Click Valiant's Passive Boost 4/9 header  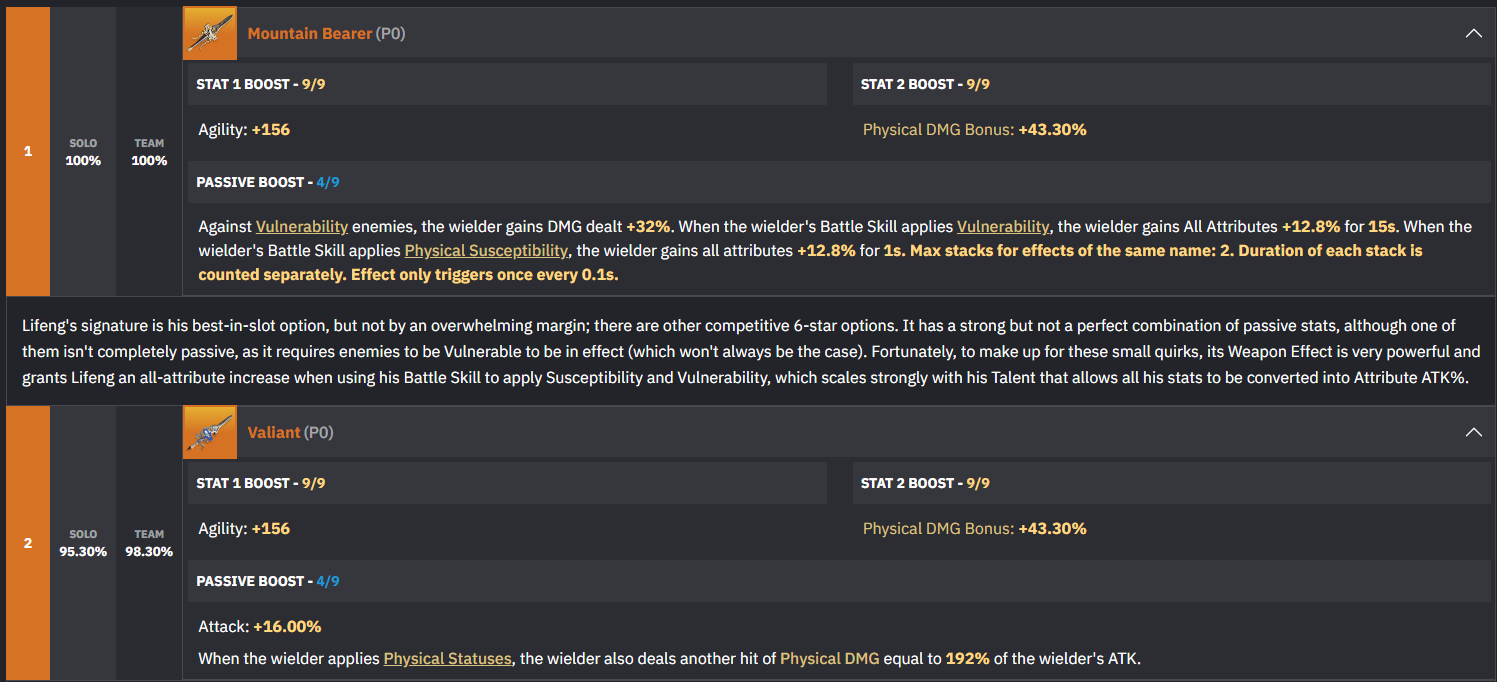268,582
